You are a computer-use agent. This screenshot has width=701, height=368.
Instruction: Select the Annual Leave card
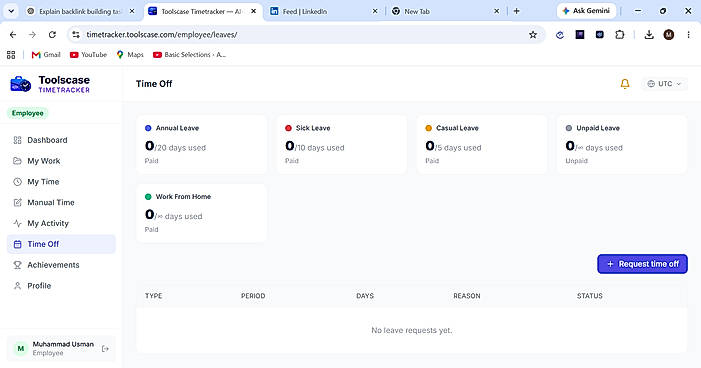point(202,144)
